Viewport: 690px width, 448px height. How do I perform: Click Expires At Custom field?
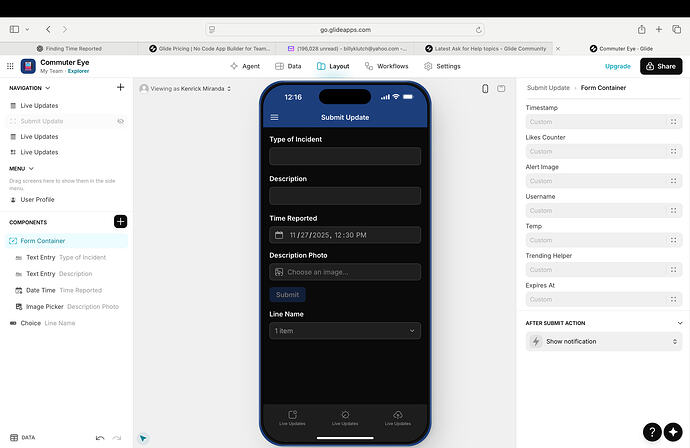603,299
